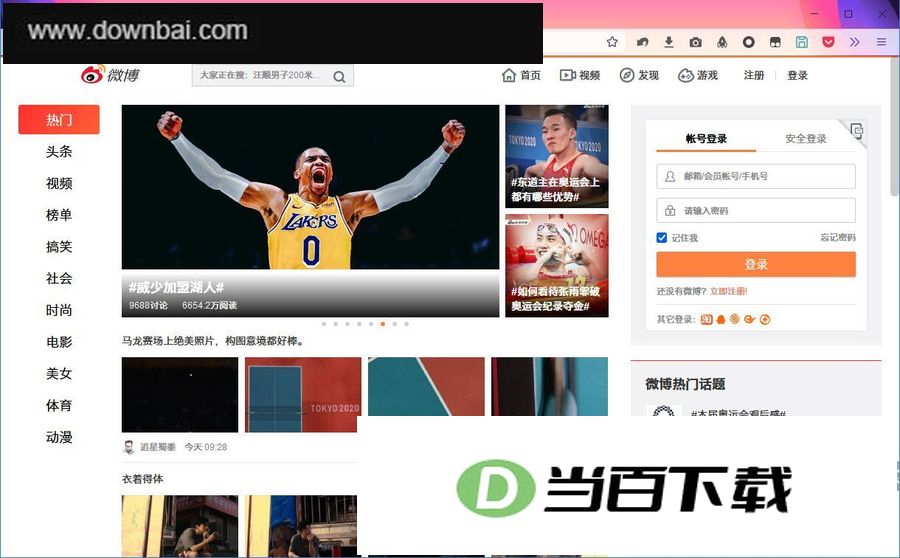Take a screenshot with the camera icon
The height and width of the screenshot is (558, 900).
tap(696, 42)
